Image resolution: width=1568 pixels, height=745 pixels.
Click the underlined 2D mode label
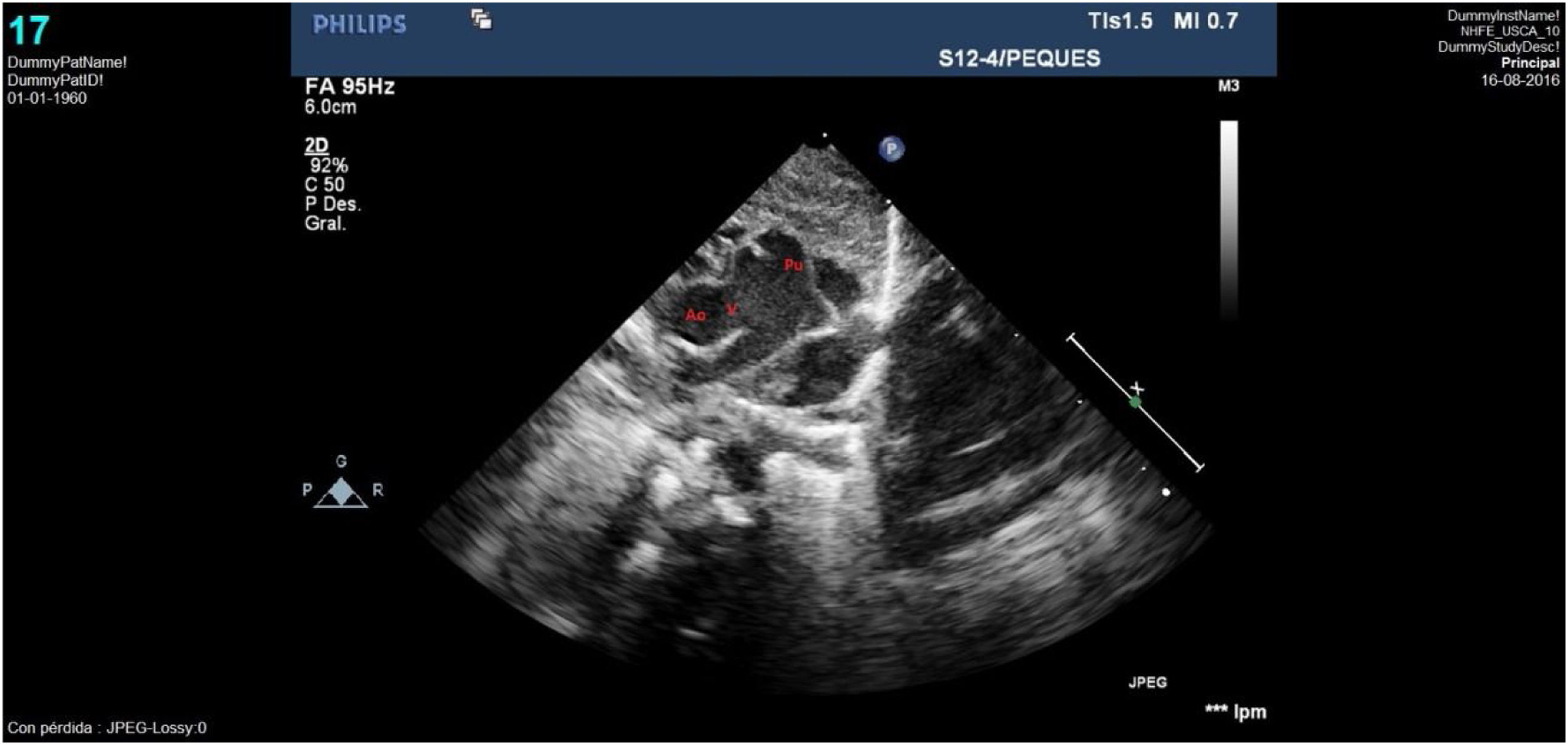pos(316,146)
